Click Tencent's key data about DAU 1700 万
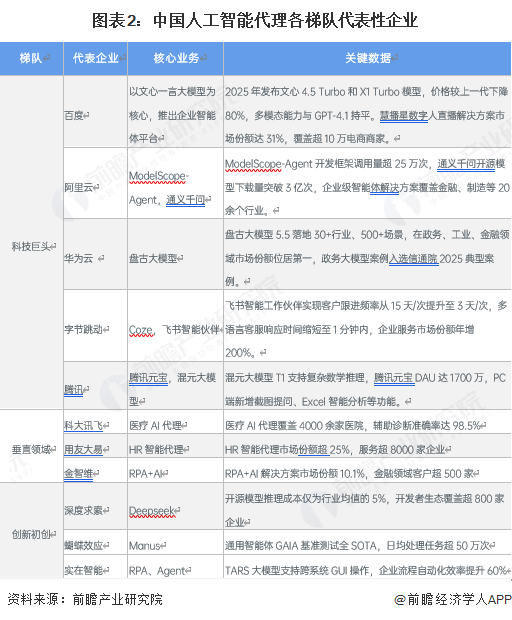512x620 pixels. tap(367, 386)
